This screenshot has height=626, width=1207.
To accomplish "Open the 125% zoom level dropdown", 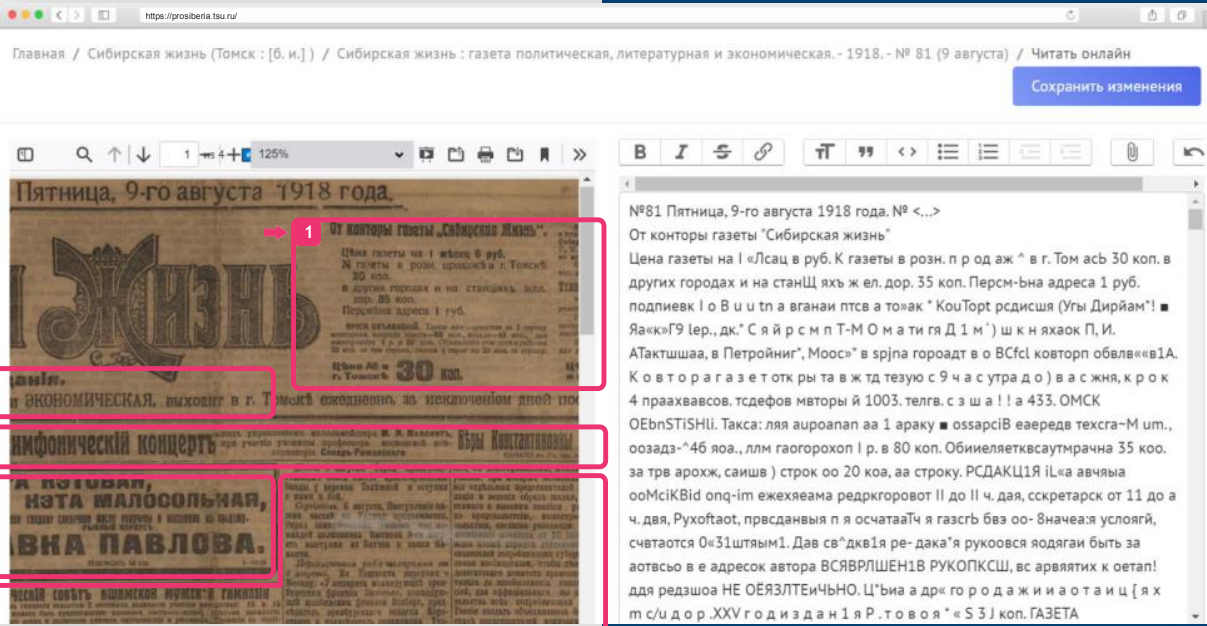I will click(332, 154).
